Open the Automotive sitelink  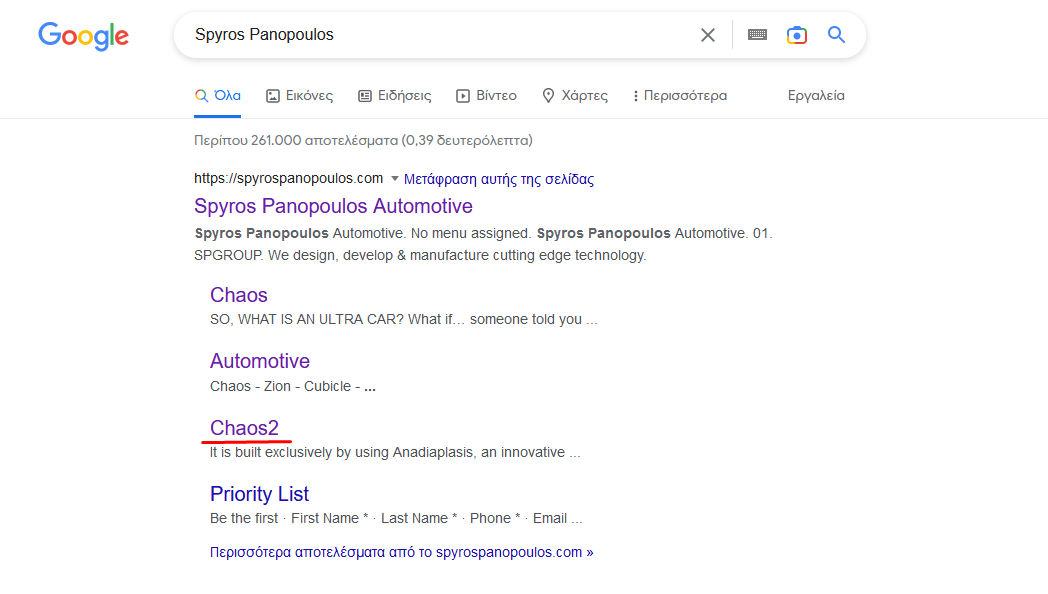260,361
